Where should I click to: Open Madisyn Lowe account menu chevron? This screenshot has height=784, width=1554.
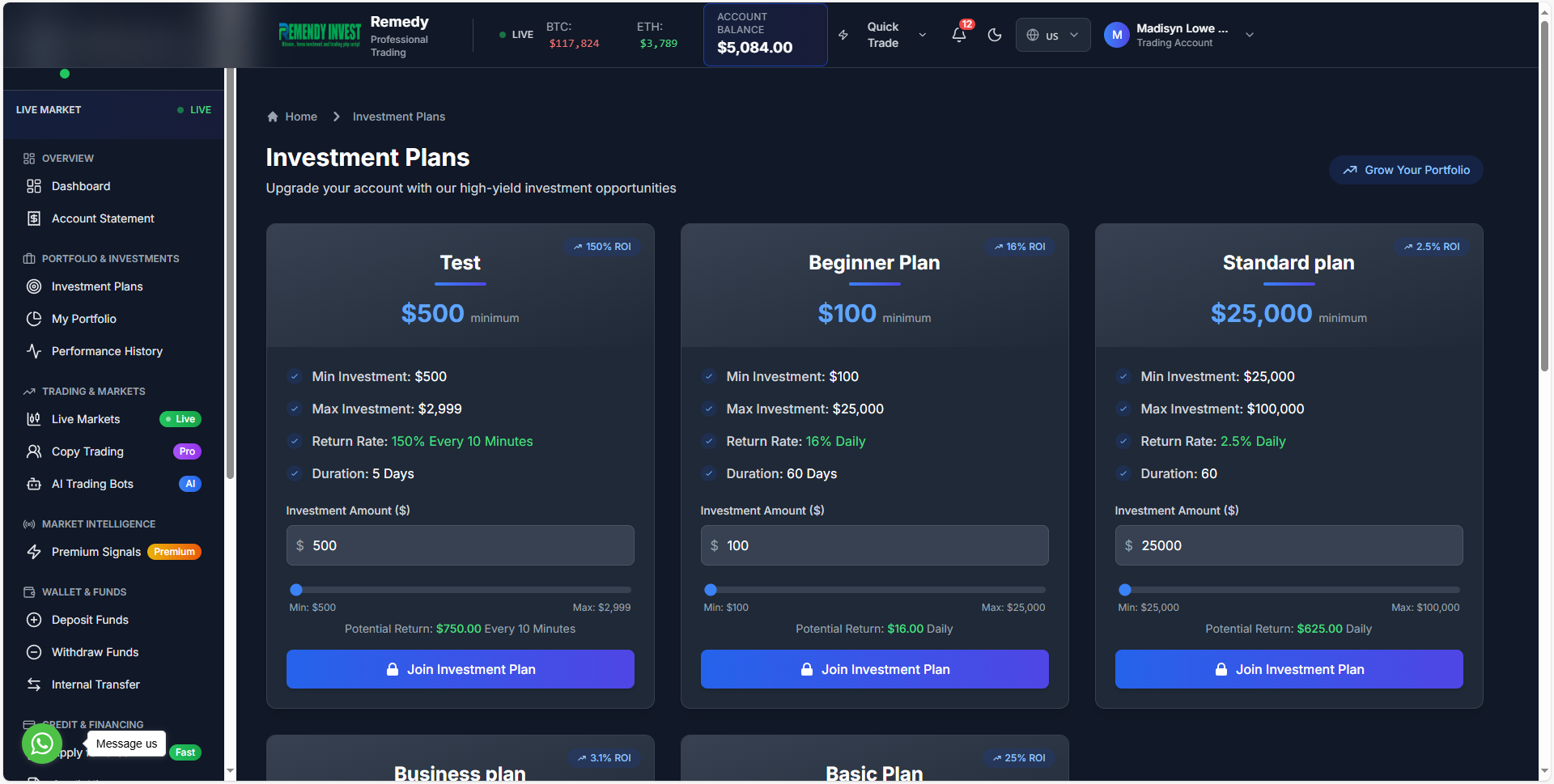[x=1249, y=35]
